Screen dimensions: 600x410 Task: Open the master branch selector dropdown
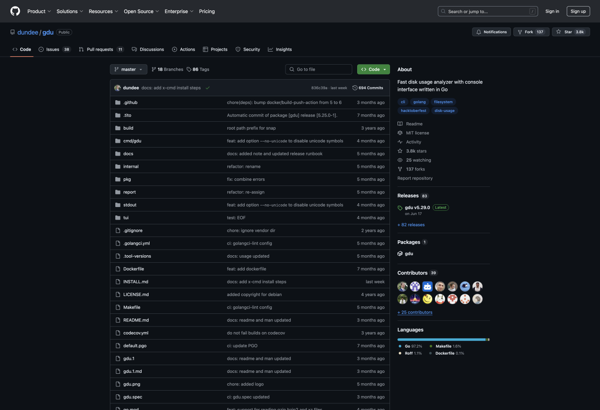129,69
